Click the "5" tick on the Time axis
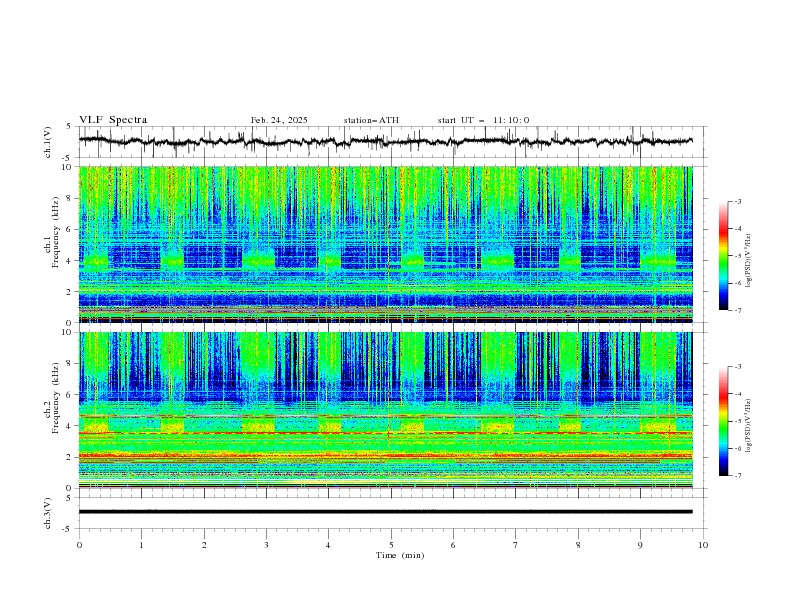The image size is (792, 612). (x=391, y=545)
